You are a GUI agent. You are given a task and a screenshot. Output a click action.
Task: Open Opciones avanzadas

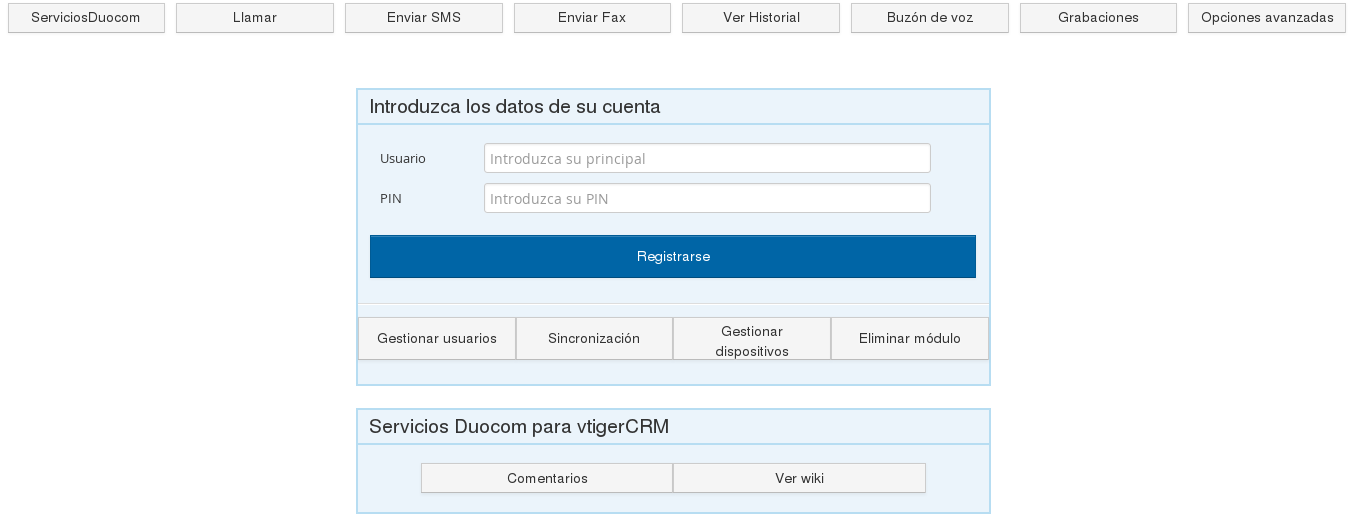[1267, 18]
